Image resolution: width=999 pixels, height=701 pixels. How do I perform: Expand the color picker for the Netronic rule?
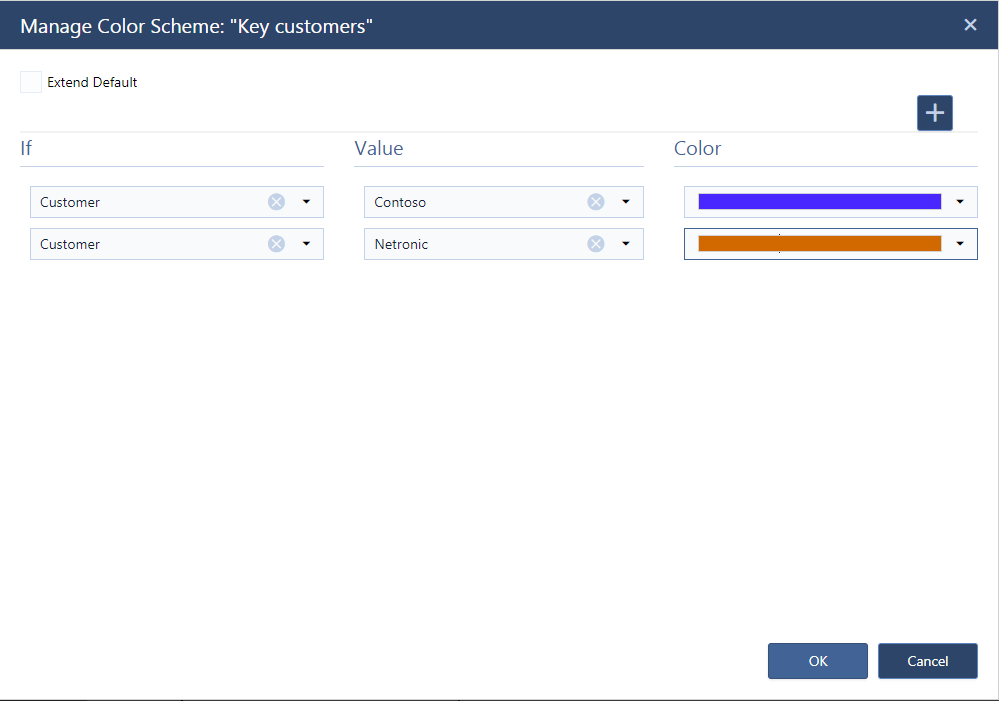[x=960, y=243]
